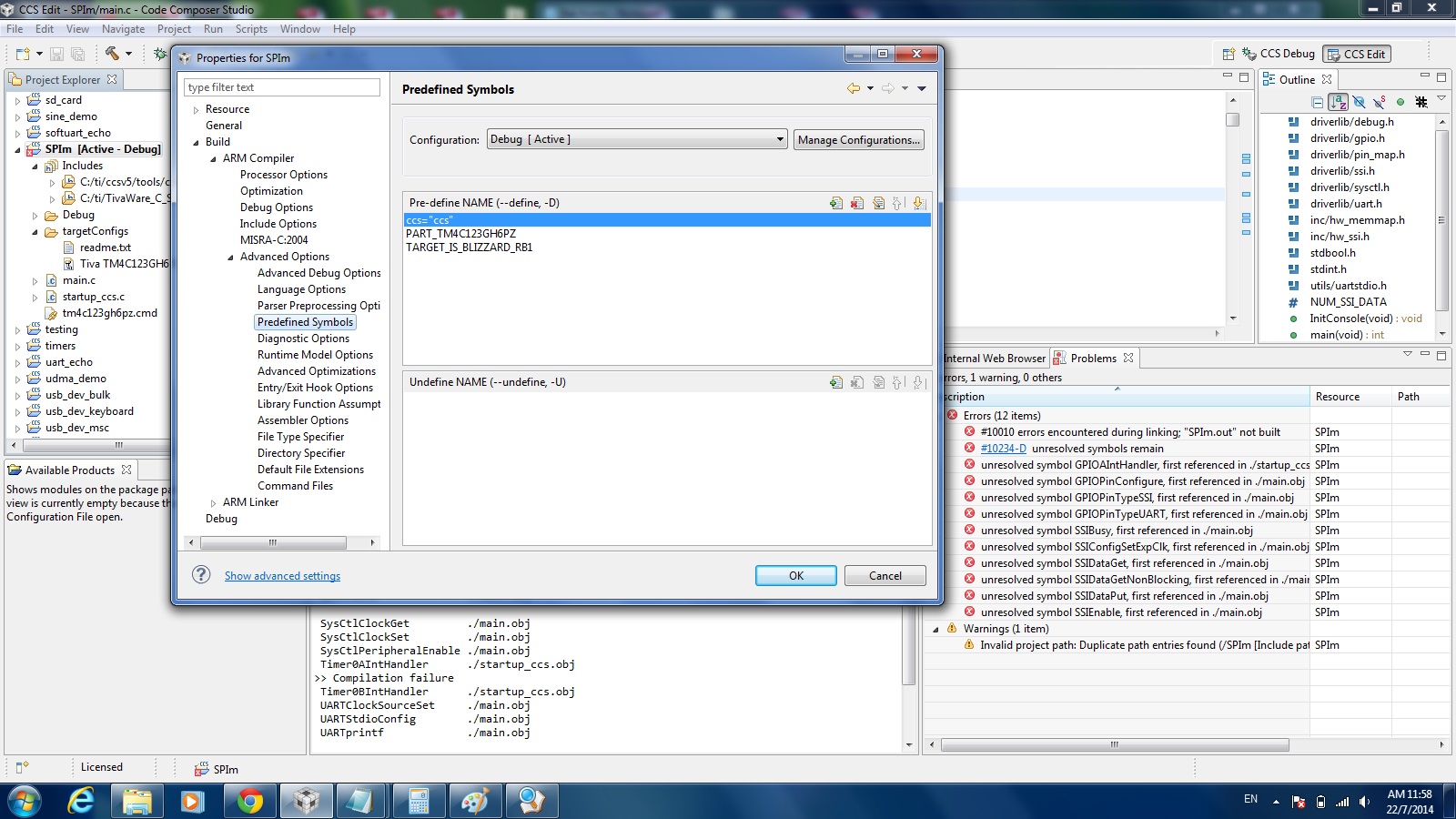1456x819 pixels.
Task: Delete selected pre-define NAME entry
Action: pyautogui.click(x=856, y=203)
